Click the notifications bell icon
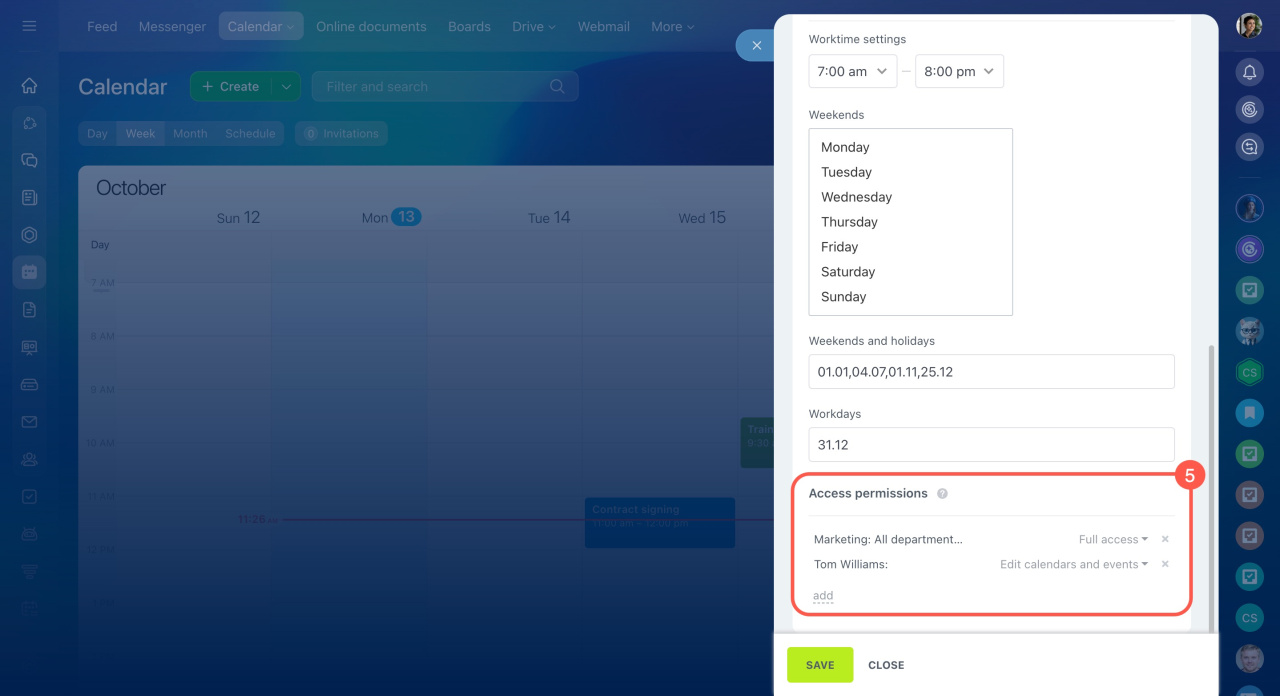The width and height of the screenshot is (1280, 696). click(1249, 72)
